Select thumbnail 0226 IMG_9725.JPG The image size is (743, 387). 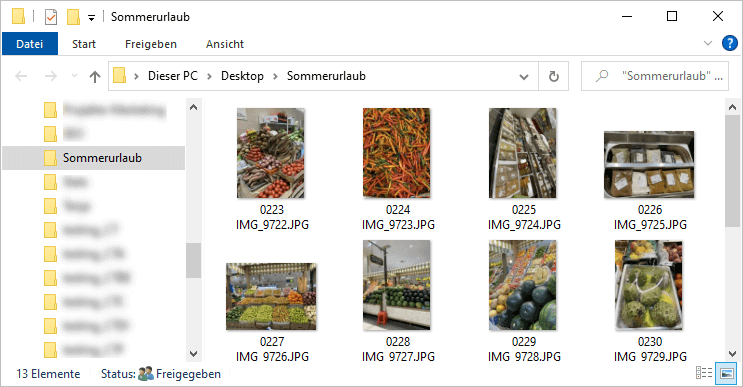[649, 165]
